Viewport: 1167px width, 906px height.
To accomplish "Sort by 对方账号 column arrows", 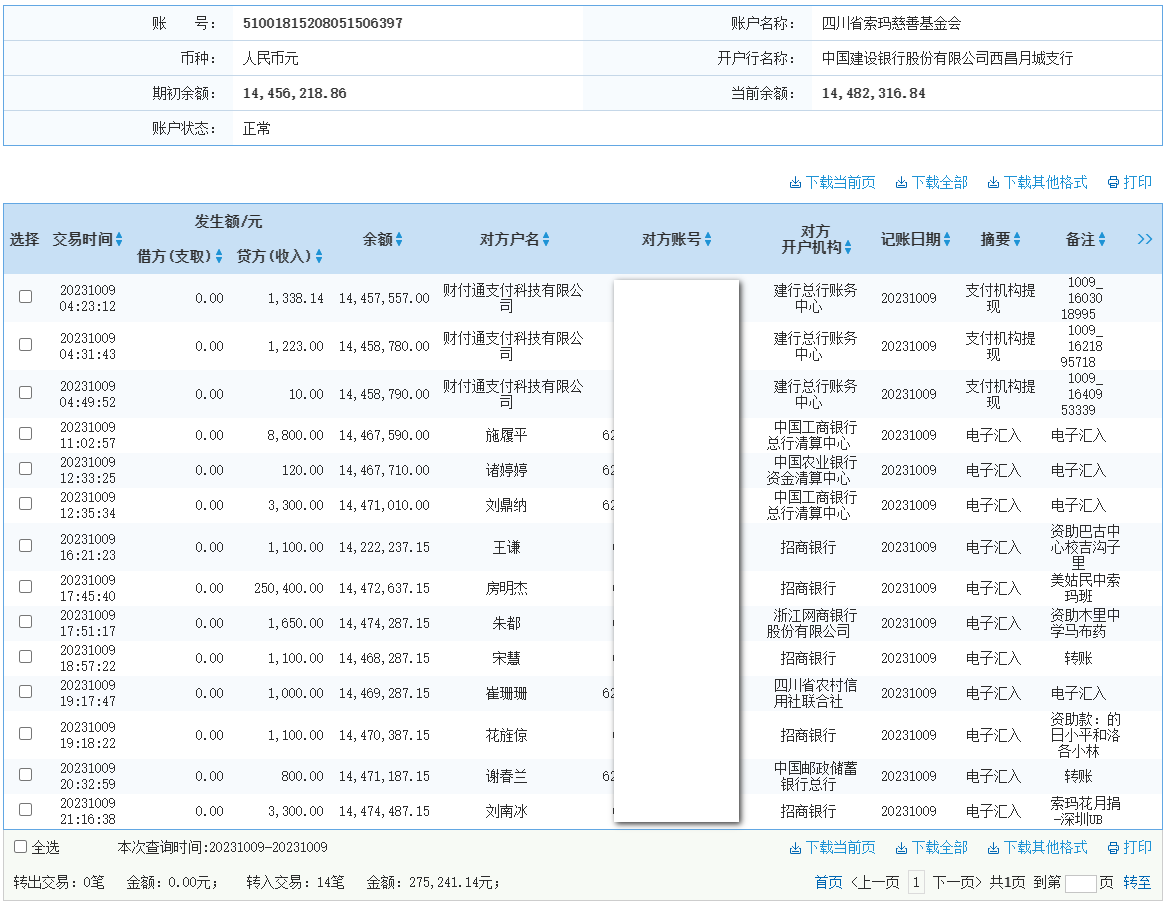I will pos(708,239).
